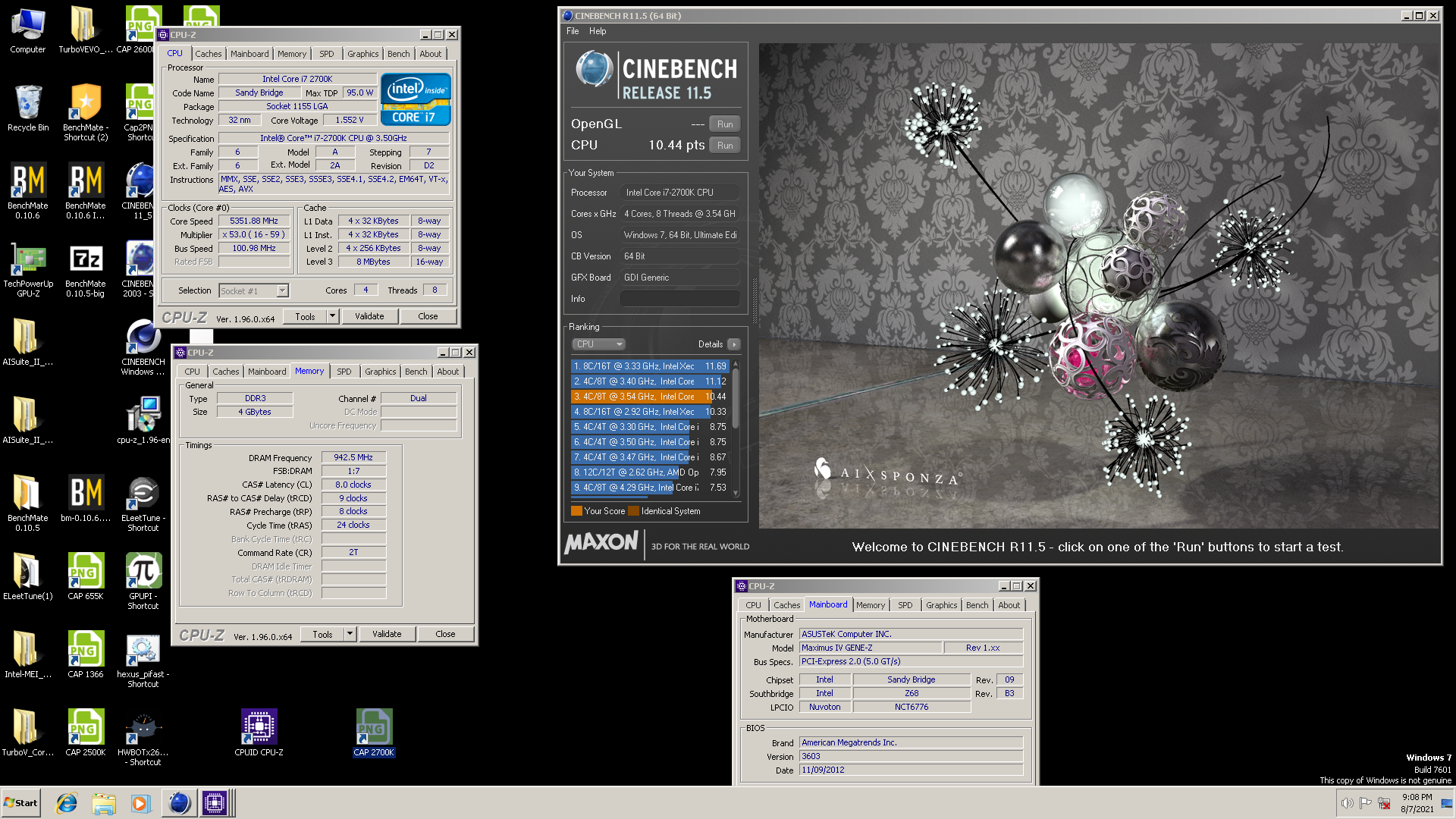Open CAP 2500K PNG file icon

point(85,733)
